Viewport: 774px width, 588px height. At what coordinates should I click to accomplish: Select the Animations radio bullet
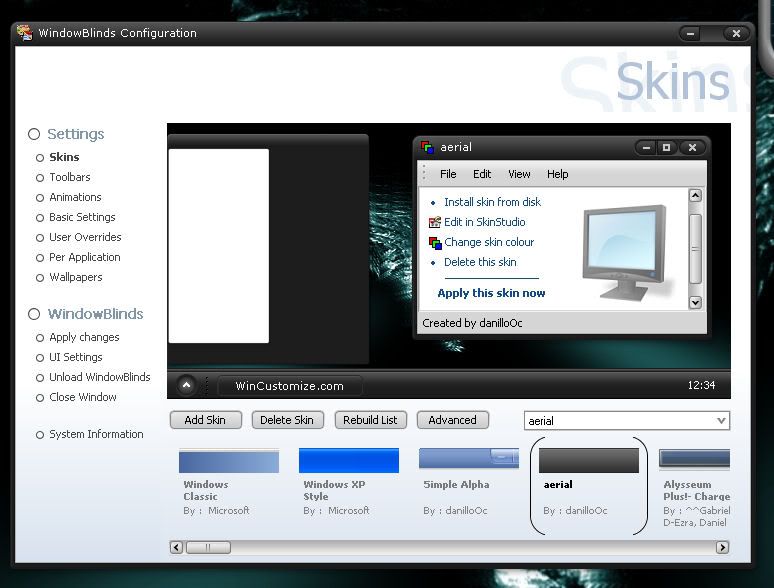(x=40, y=198)
